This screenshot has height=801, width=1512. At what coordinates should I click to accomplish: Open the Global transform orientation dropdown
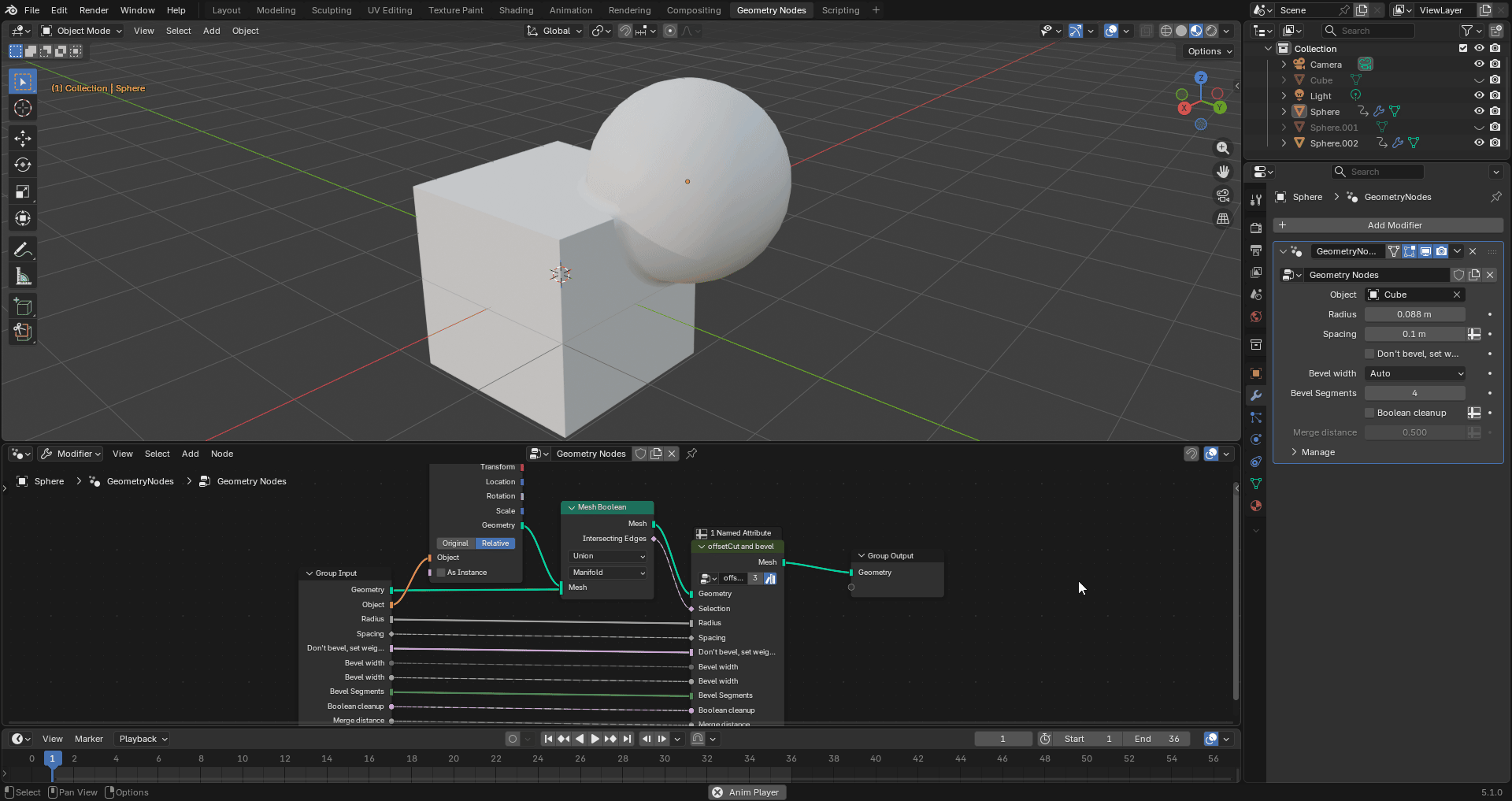[x=554, y=31]
